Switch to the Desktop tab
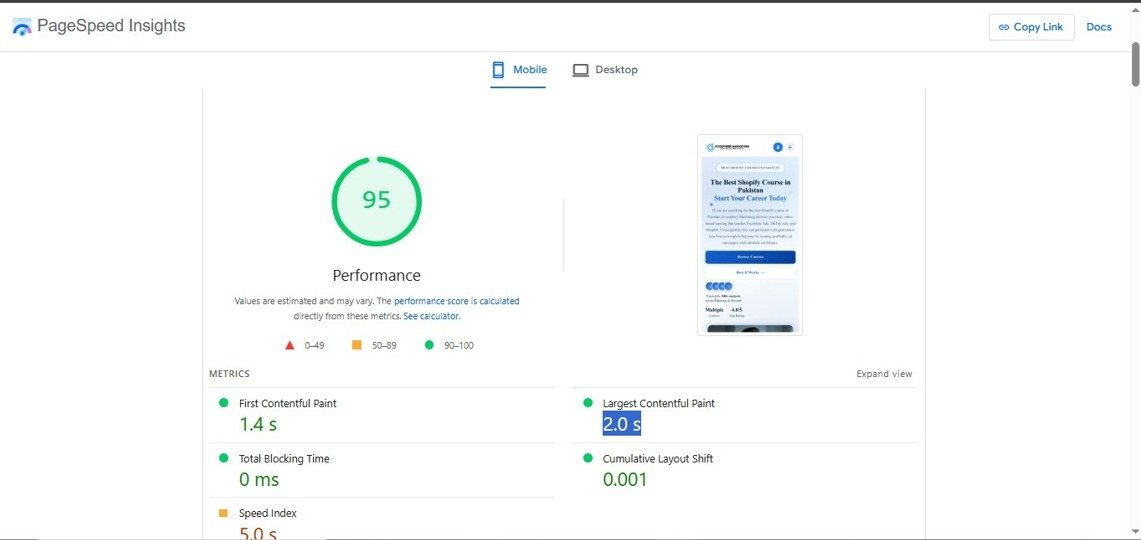Viewport: 1141px width, 540px height. [605, 70]
